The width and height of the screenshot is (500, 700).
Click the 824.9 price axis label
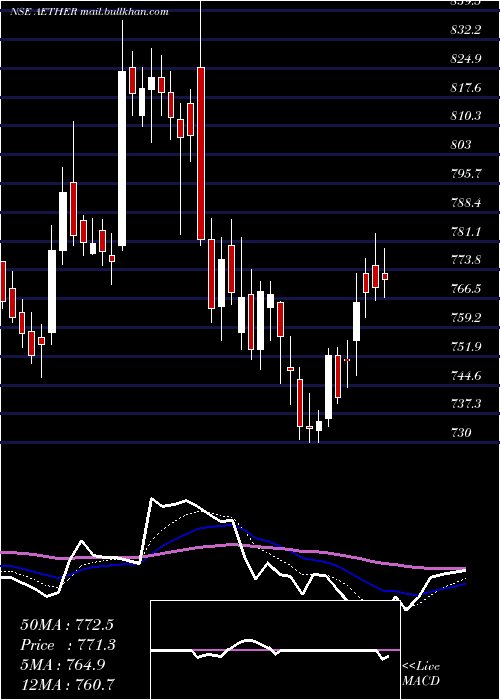466,58
